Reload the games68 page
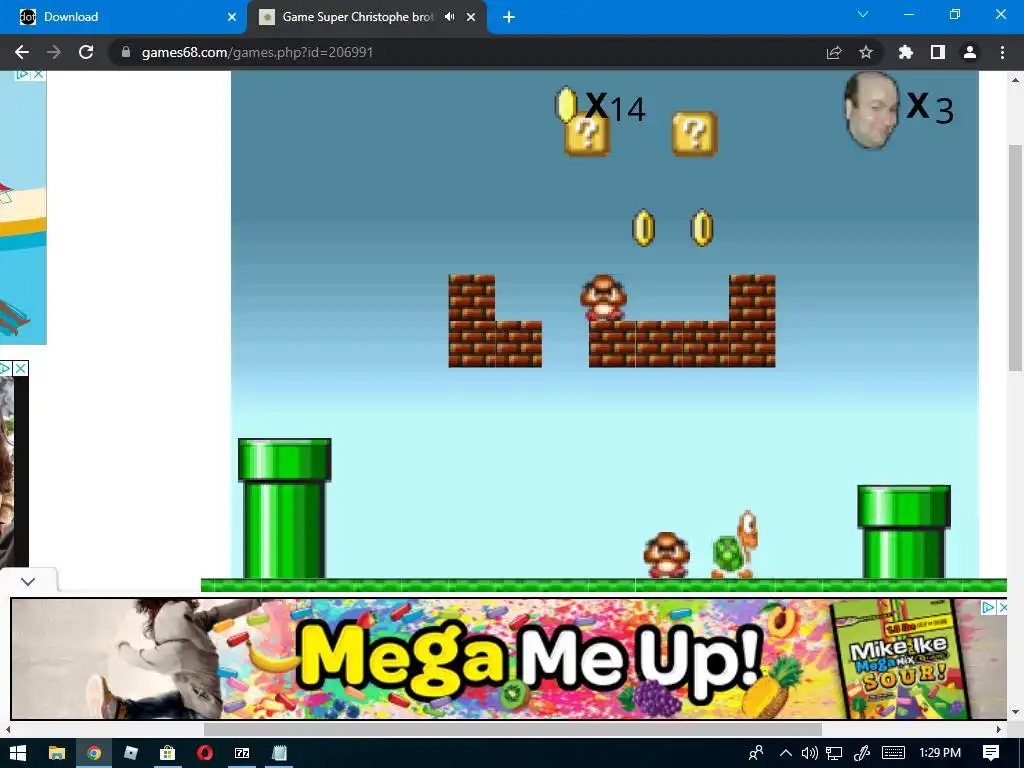 (x=86, y=52)
